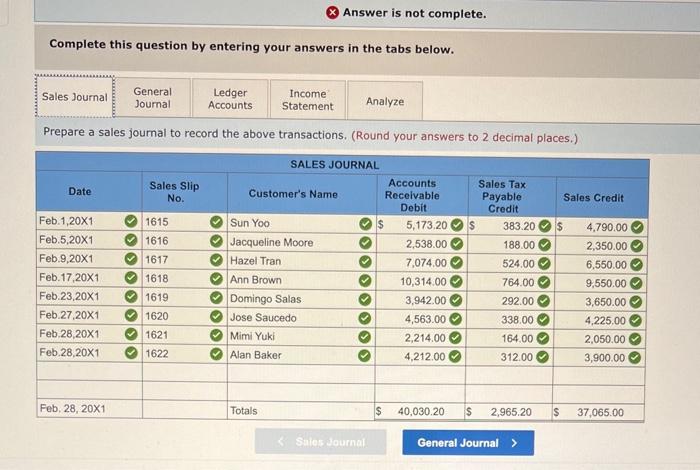The image size is (700, 470).
Task: Click green check beside 9,550.00 sales credit
Action: [x=636, y=283]
